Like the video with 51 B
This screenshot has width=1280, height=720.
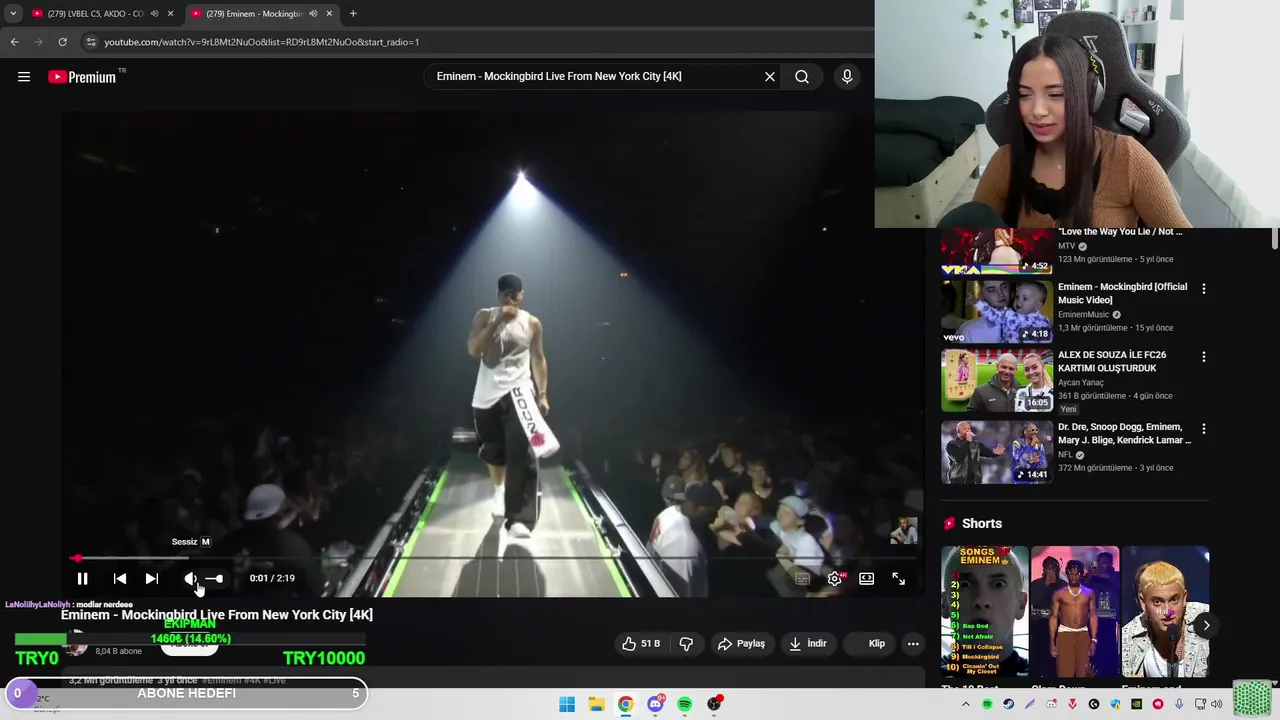click(641, 644)
